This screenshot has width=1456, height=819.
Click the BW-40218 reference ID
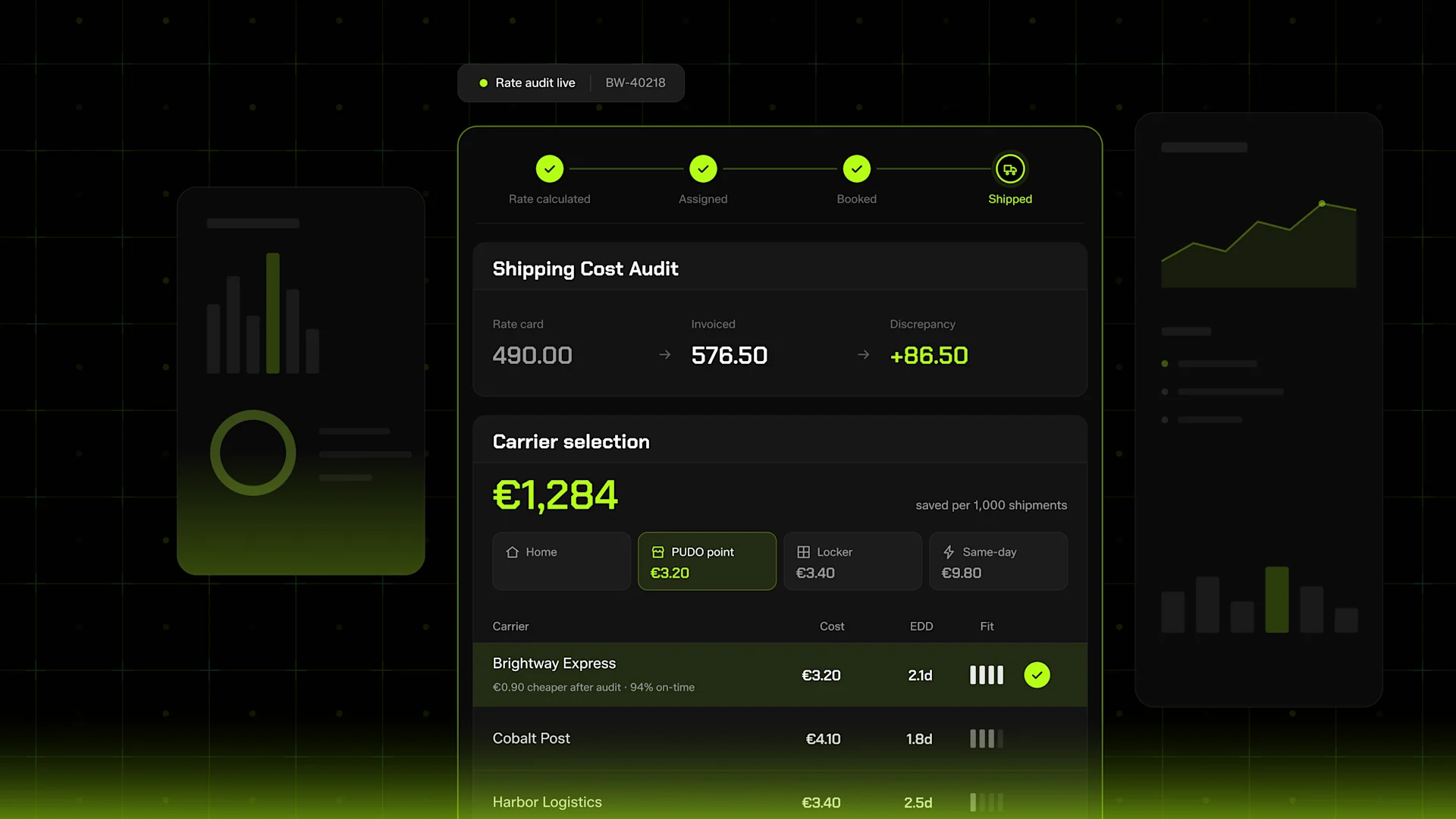635,83
